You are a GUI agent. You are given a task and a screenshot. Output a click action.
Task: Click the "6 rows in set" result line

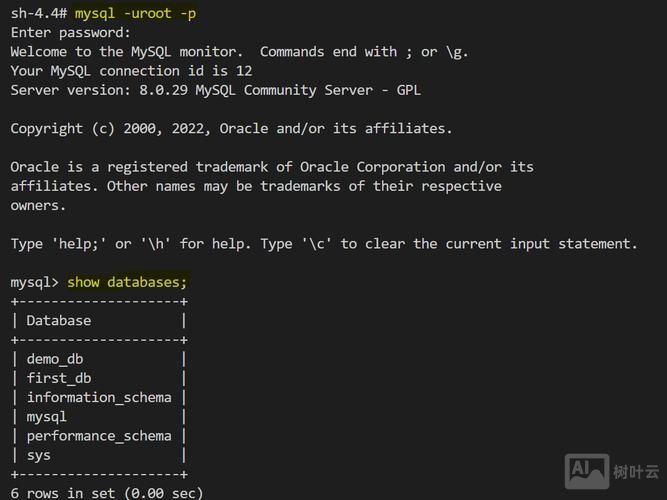pyautogui.click(x=106, y=493)
